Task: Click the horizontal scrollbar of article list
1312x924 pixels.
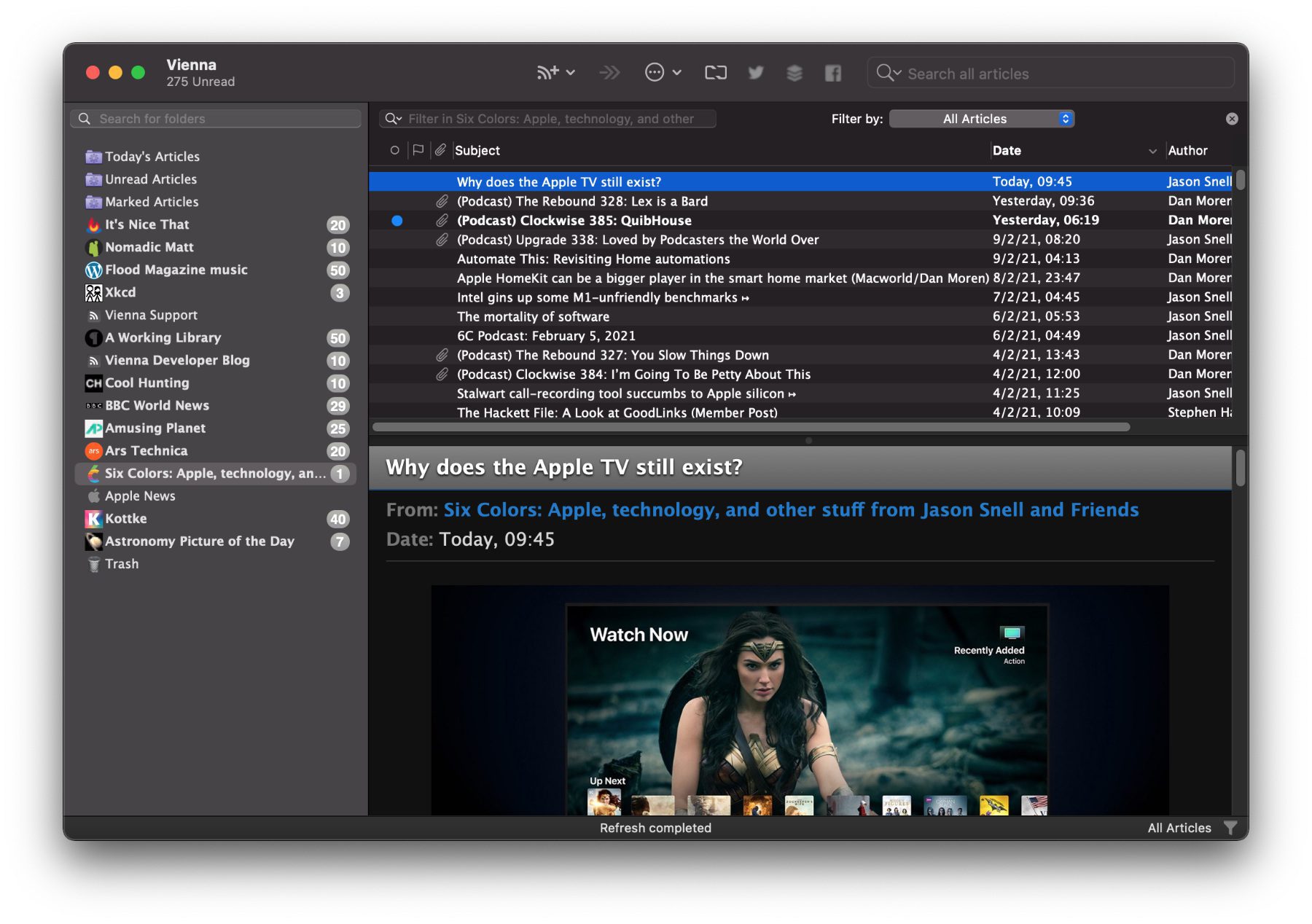Action: click(751, 427)
